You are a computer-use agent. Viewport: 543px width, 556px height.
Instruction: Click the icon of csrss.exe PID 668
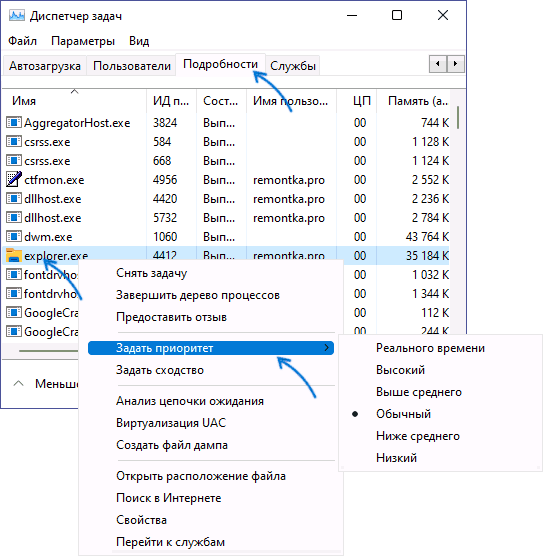tap(14, 161)
